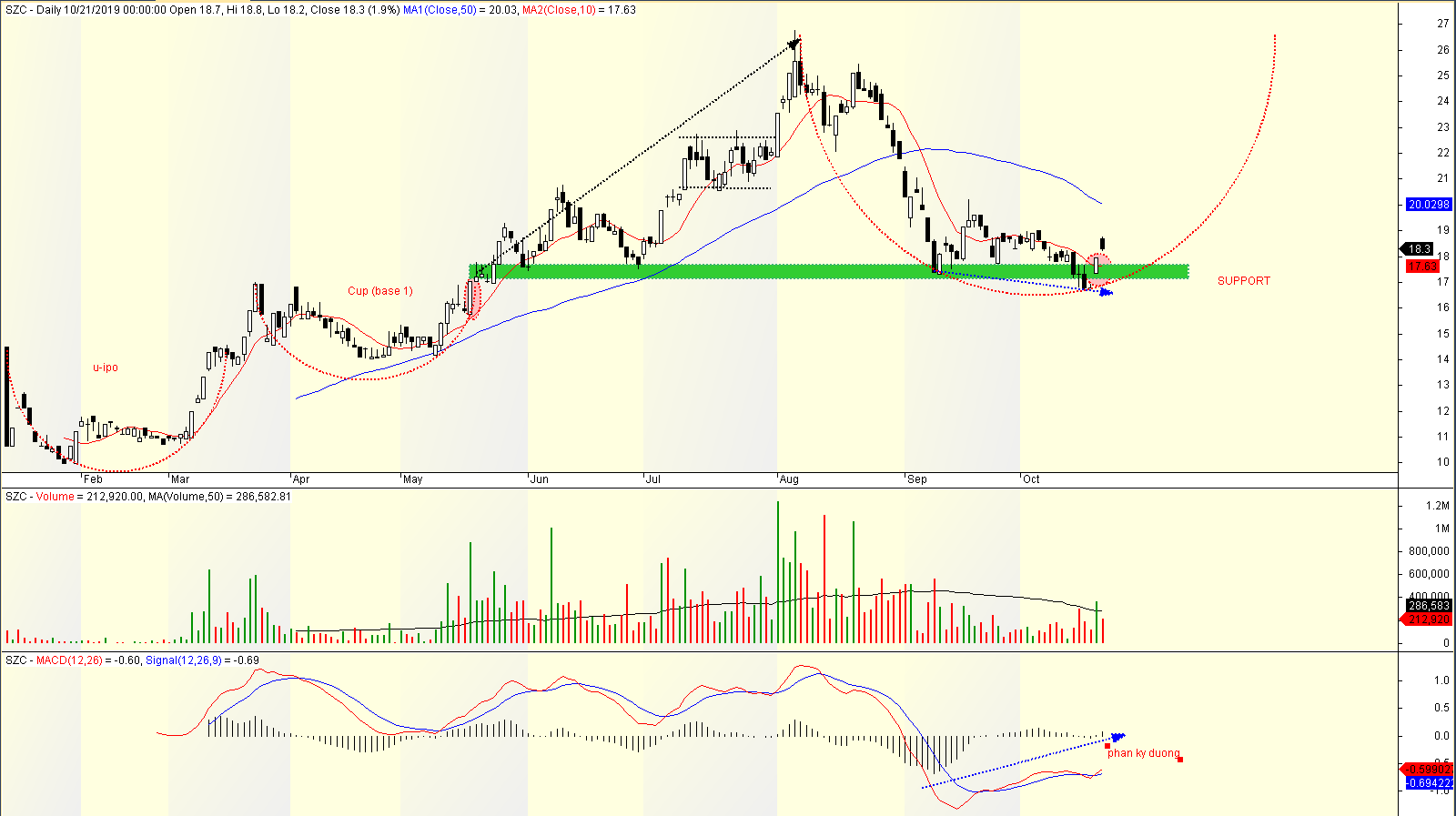Click the "phan ky duong" MACD annotation
This screenshot has width=1456, height=816.
click(1144, 753)
